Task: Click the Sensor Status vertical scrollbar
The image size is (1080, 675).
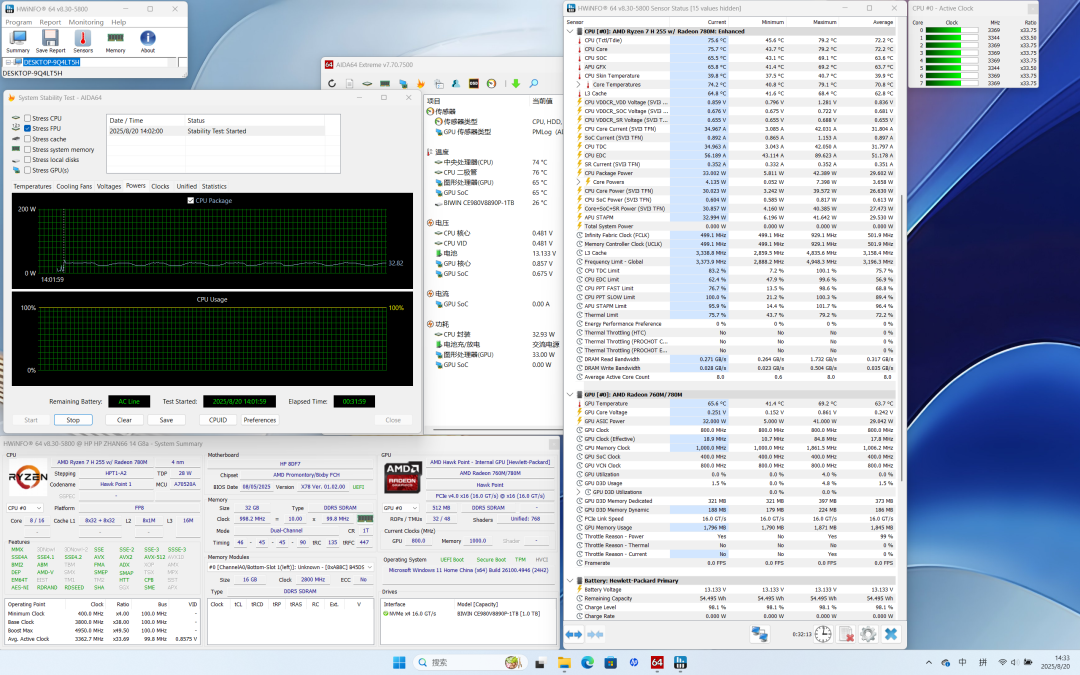Action: pos(902,338)
